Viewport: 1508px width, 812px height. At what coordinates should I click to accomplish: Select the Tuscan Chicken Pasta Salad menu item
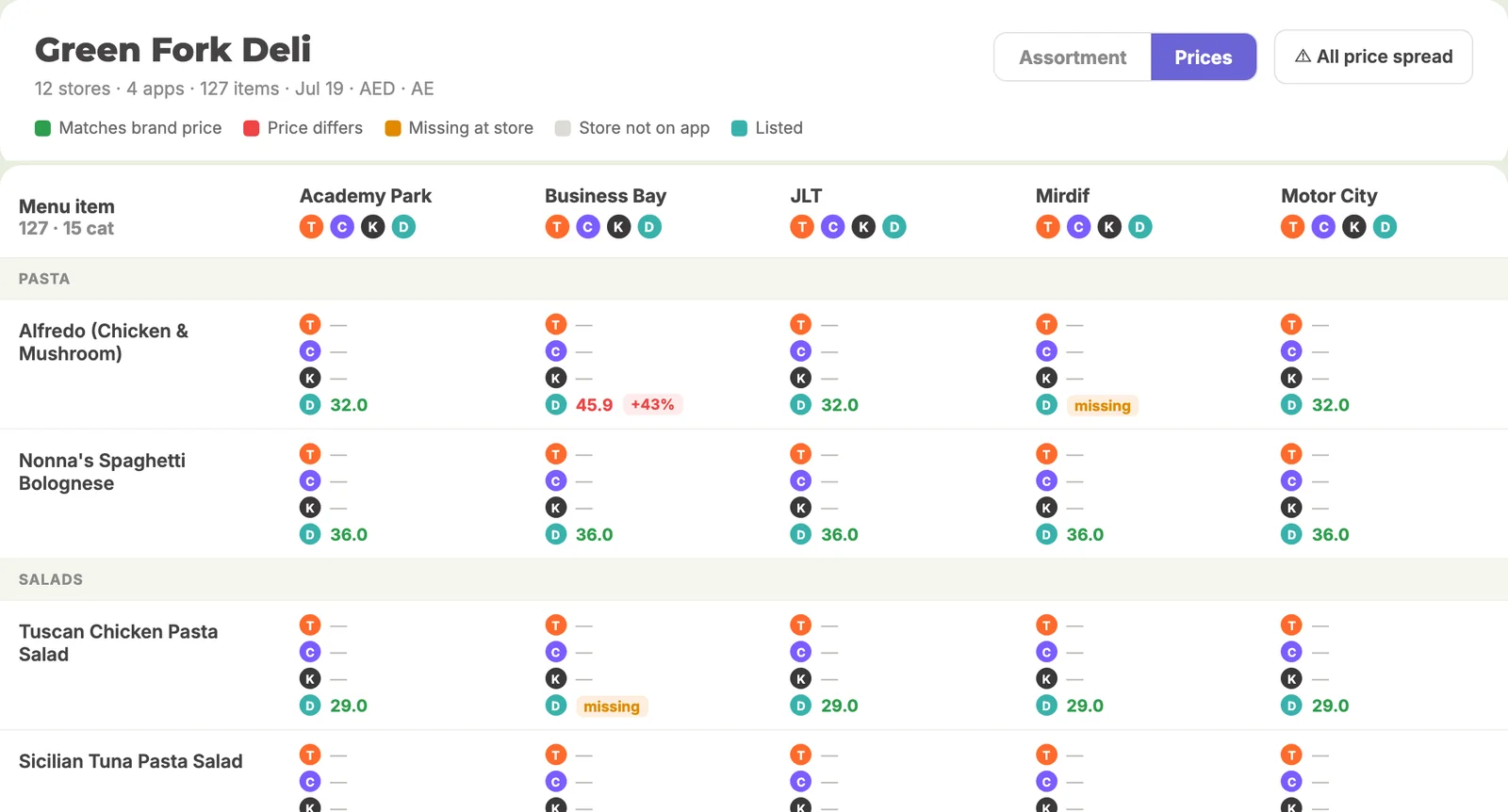[x=118, y=643]
